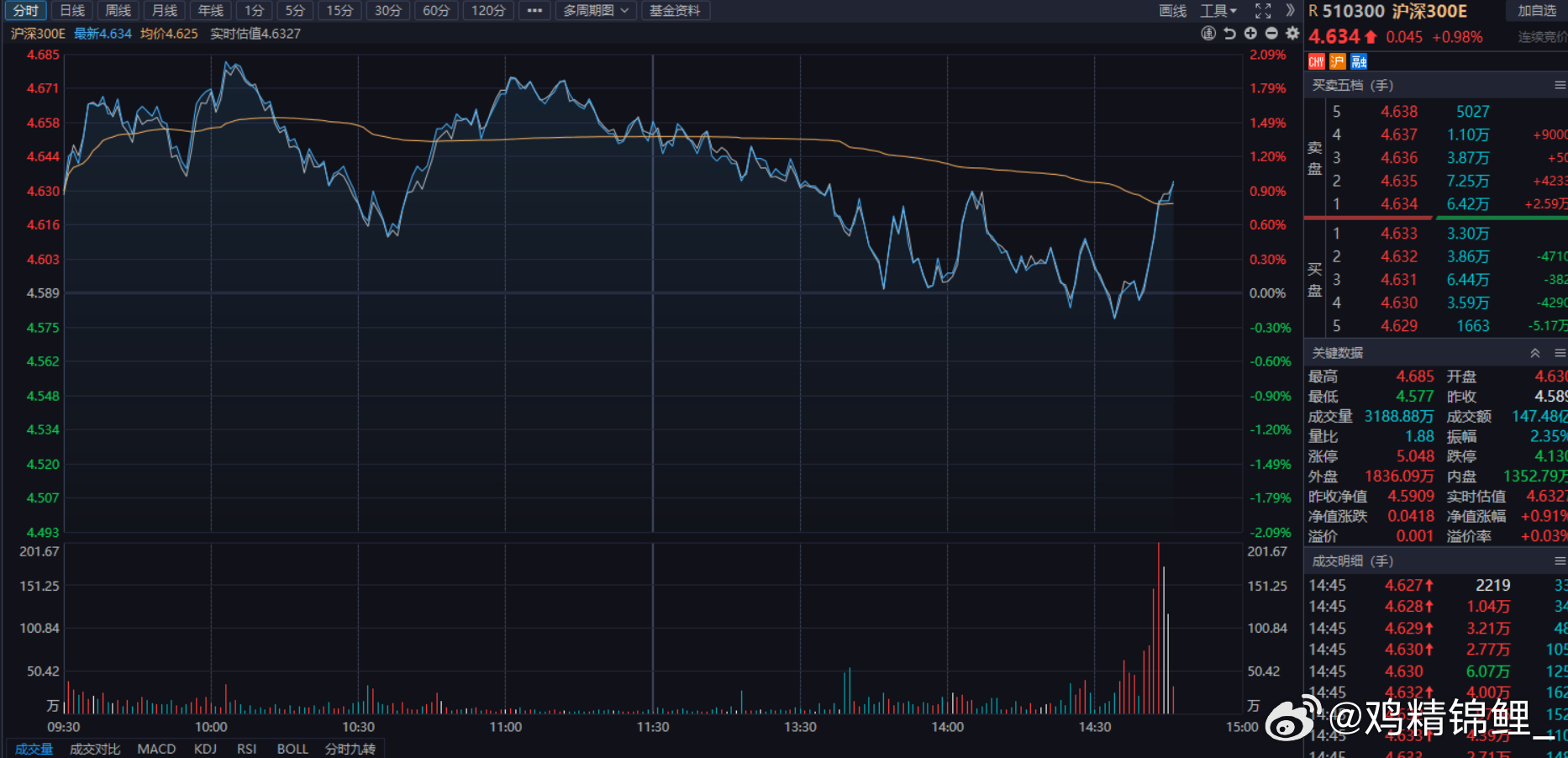
Task: Open the 工具 dropdown menu
Action: pyautogui.click(x=1218, y=11)
